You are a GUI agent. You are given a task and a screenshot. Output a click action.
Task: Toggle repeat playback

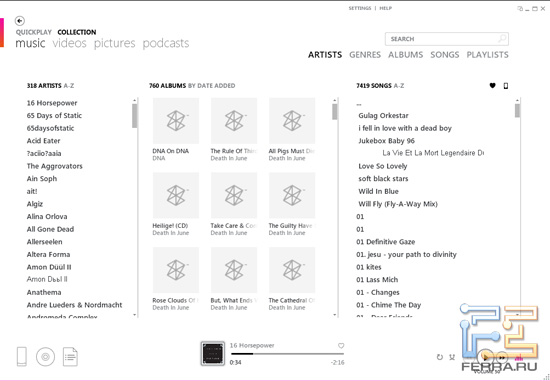pyautogui.click(x=440, y=357)
